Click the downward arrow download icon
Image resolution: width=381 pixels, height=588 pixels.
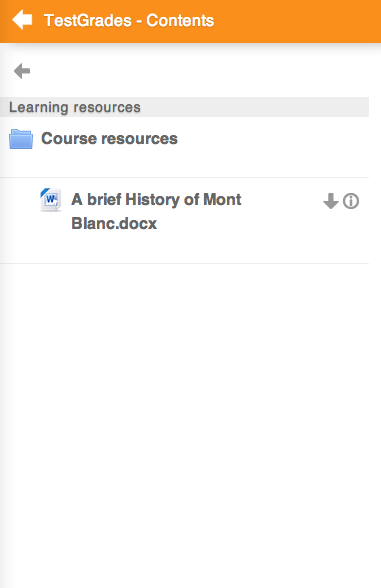click(331, 201)
